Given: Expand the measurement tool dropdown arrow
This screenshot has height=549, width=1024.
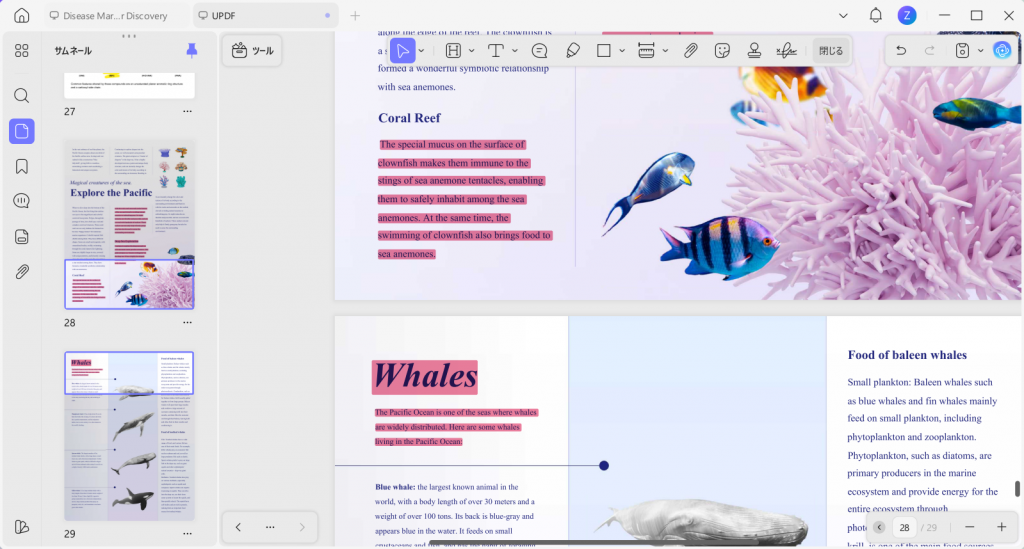Looking at the screenshot, I should (x=665, y=50).
